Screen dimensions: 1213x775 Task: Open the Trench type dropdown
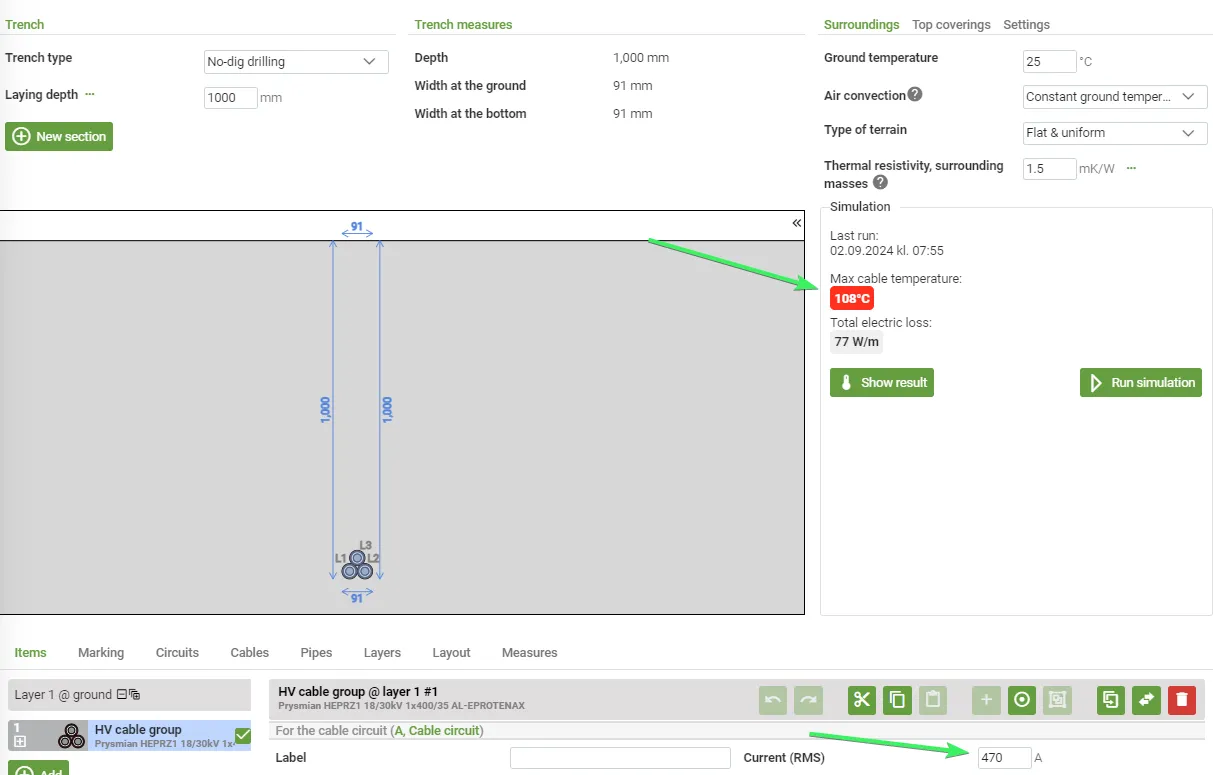(296, 62)
